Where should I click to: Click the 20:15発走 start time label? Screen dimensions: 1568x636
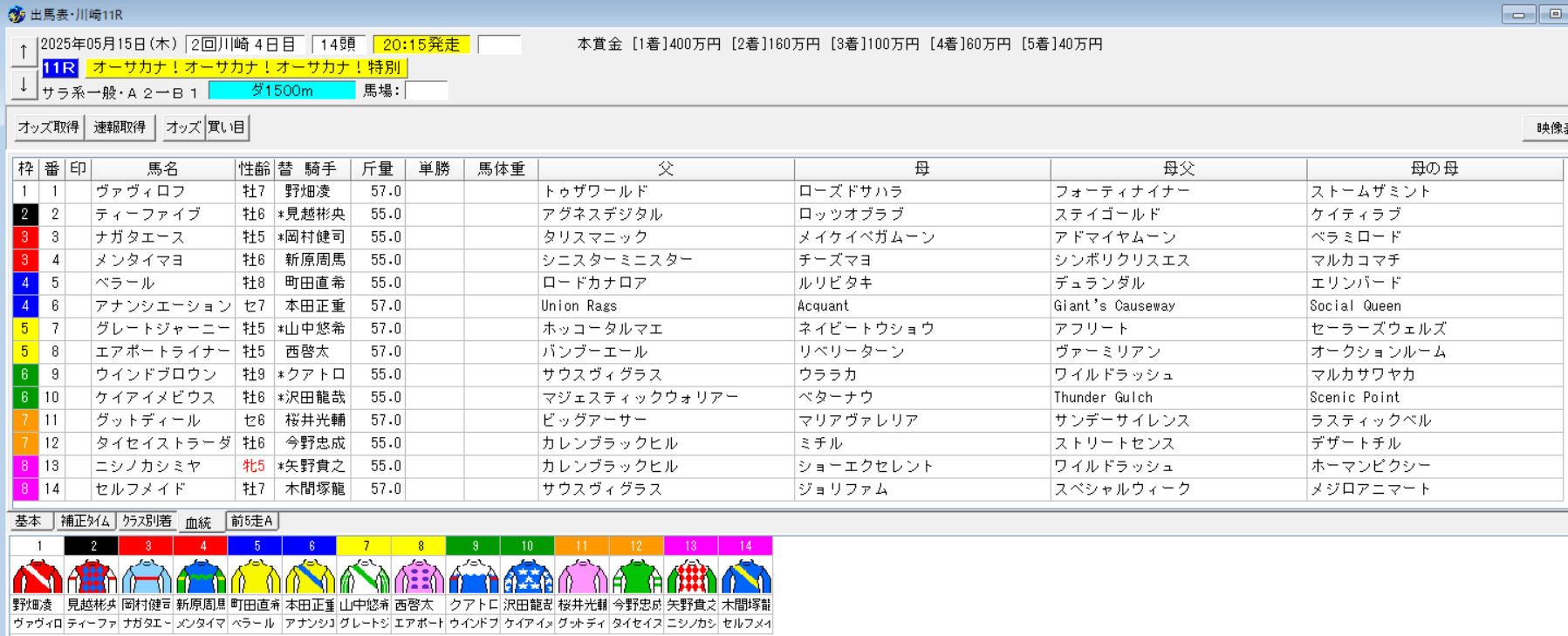[x=421, y=44]
